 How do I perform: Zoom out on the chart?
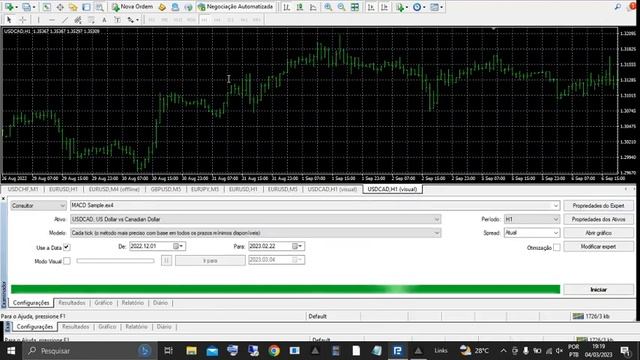pos(341,7)
